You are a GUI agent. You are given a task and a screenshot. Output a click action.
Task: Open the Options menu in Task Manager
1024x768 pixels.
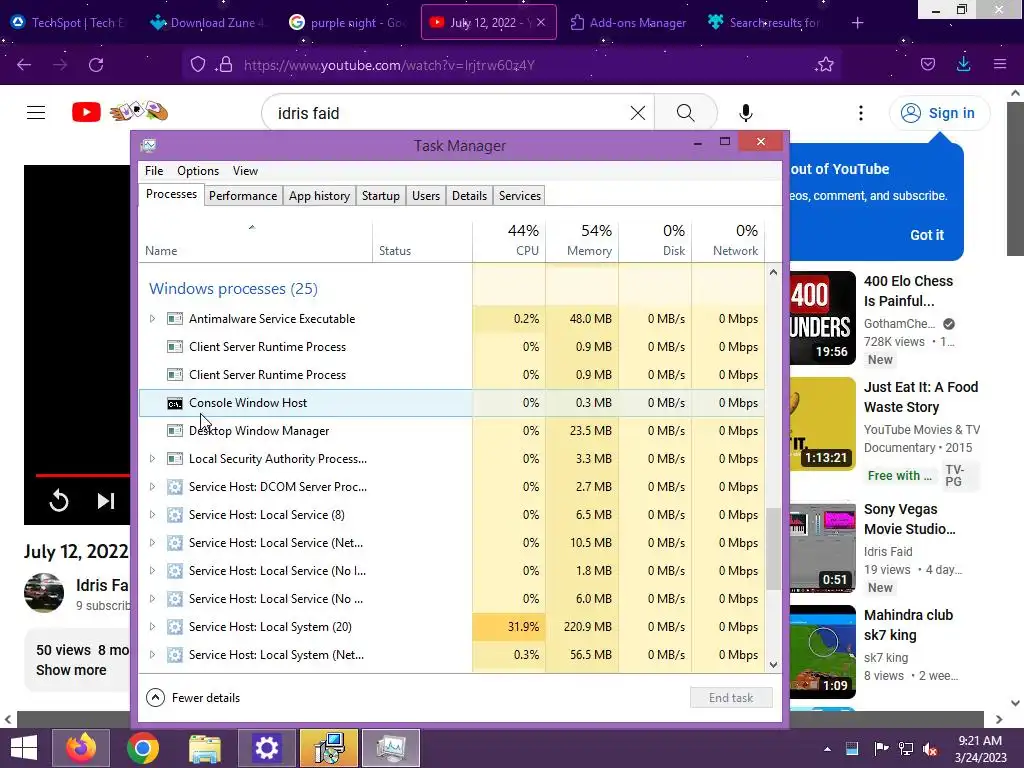(198, 171)
